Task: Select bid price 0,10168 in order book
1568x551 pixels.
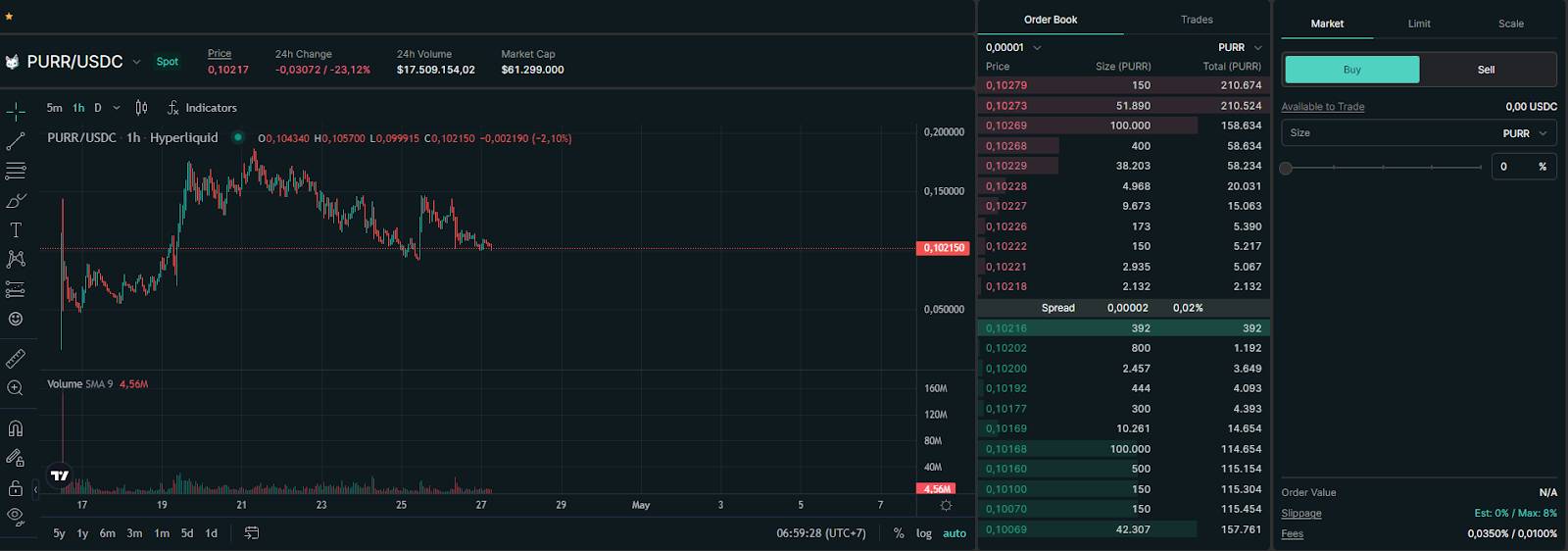Action: click(1006, 449)
